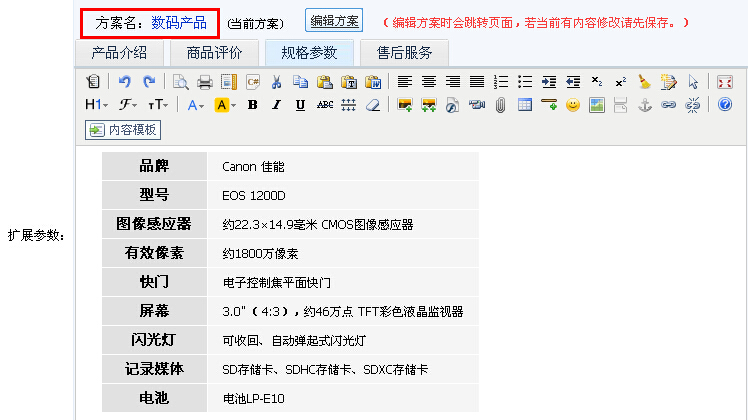This screenshot has height=420, width=748.
Task: Select all with the cursor icon
Action: 693,82
